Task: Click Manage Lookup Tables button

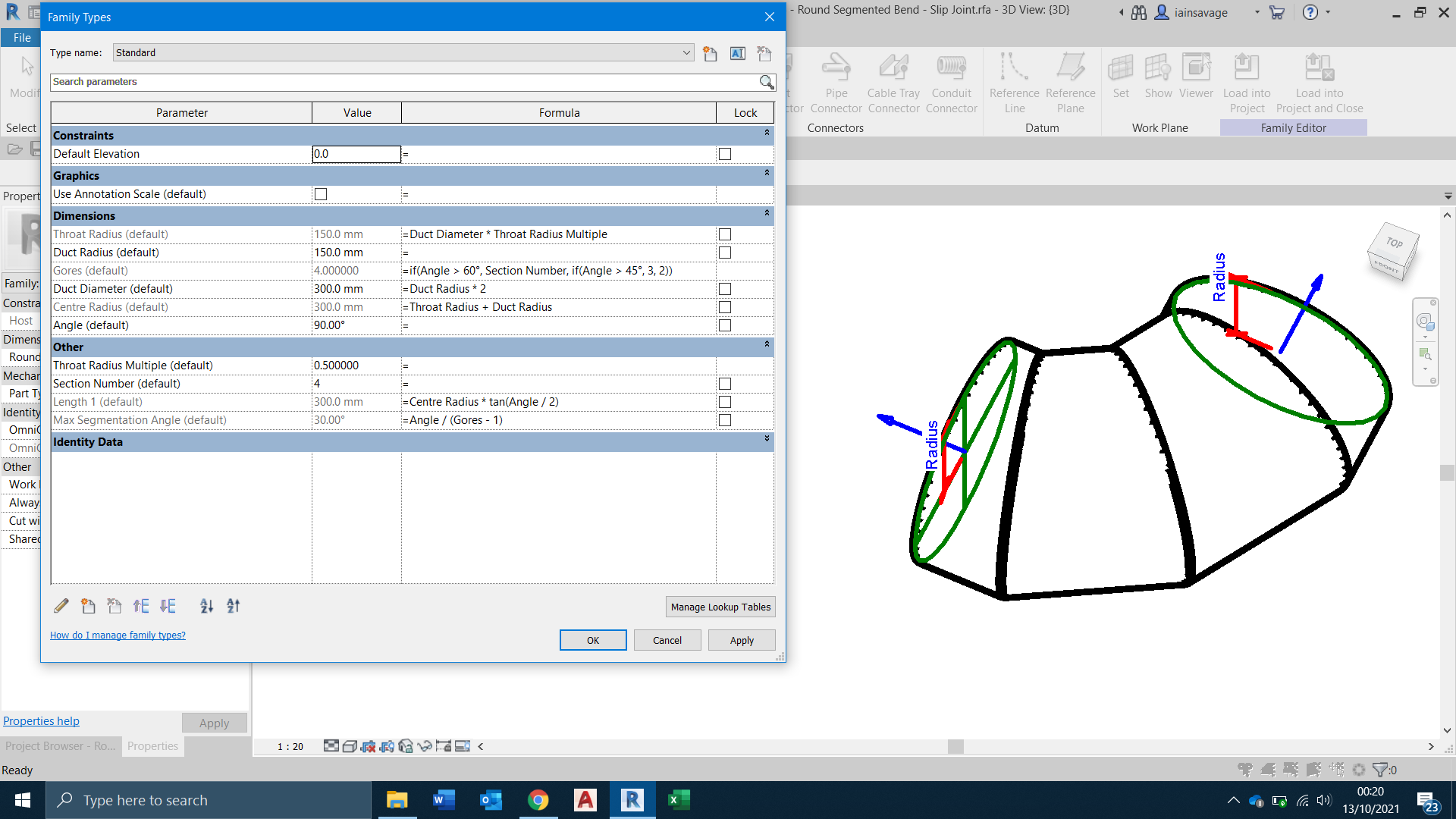Action: click(x=720, y=607)
